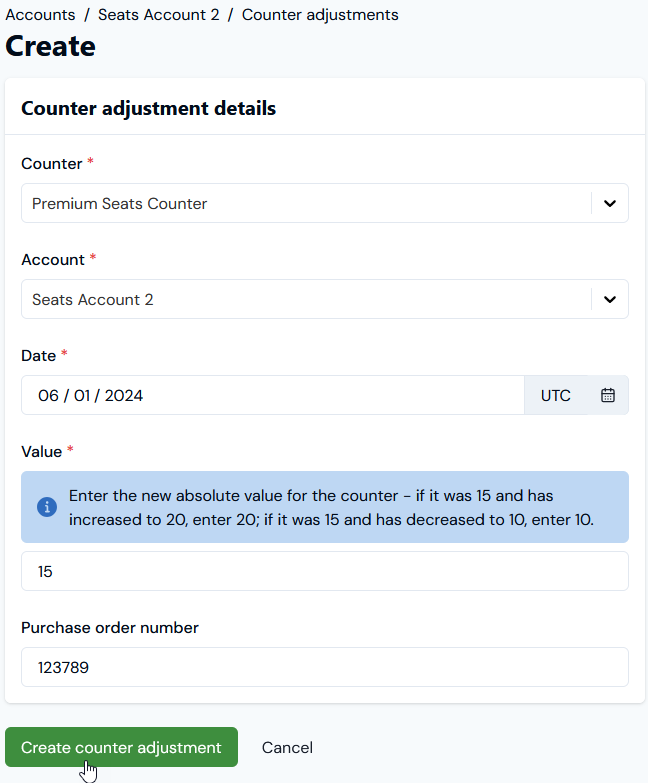Viewport: 648px width, 783px height.
Task: Open Seats Account 2 breadcrumb link
Action: pos(159,14)
